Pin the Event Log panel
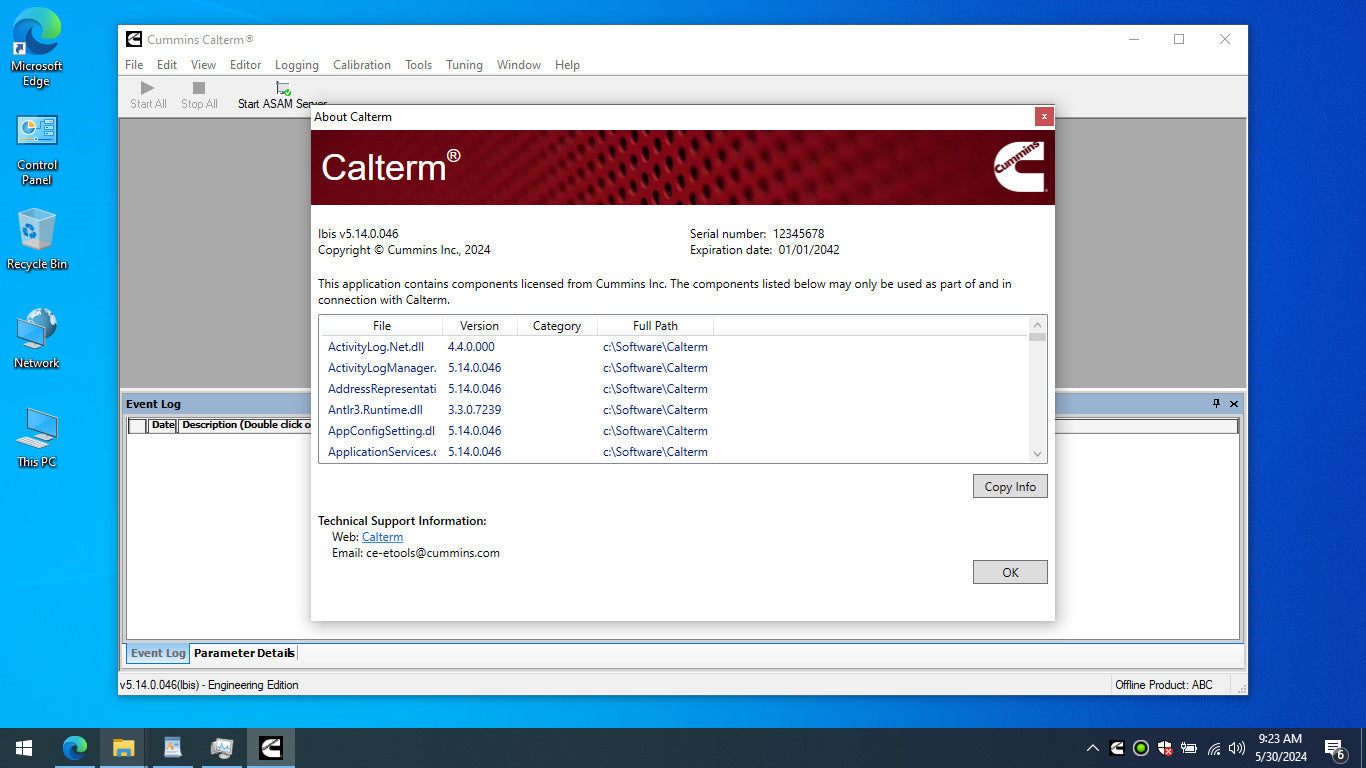Viewport: 1366px width, 768px height. (x=1216, y=403)
